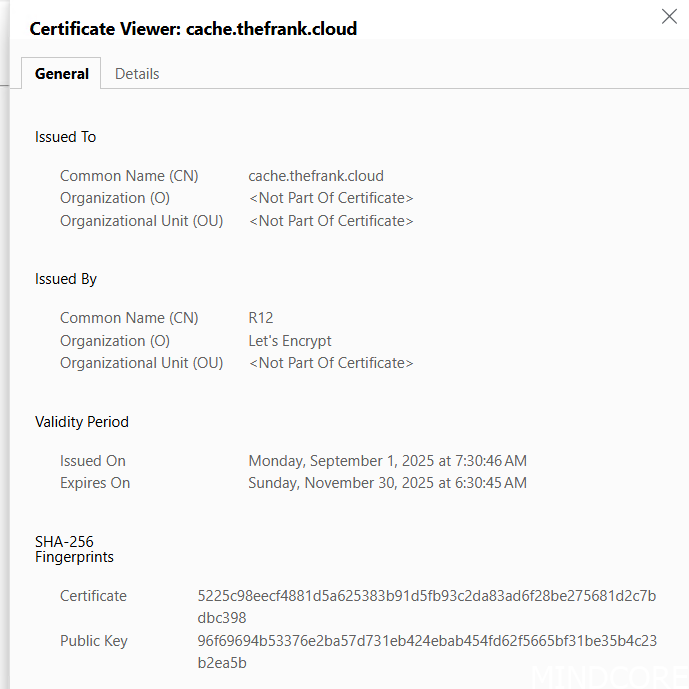Click the Expires On label
689x689 pixels.
pos(95,483)
